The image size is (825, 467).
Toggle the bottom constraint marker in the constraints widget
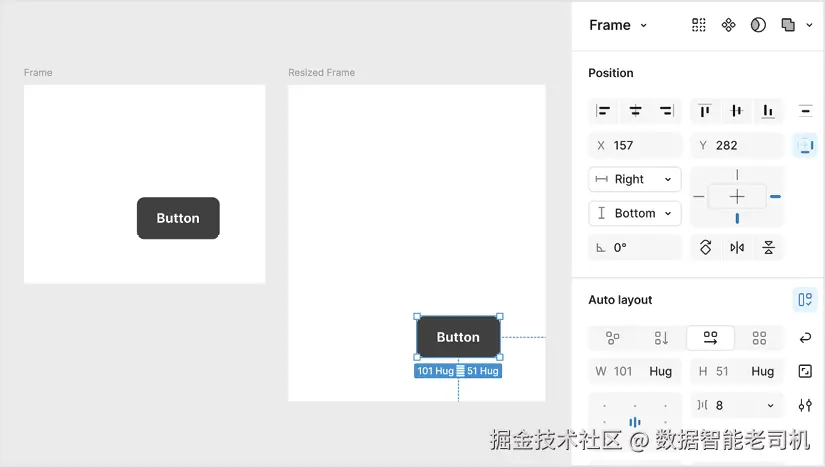click(x=737, y=218)
